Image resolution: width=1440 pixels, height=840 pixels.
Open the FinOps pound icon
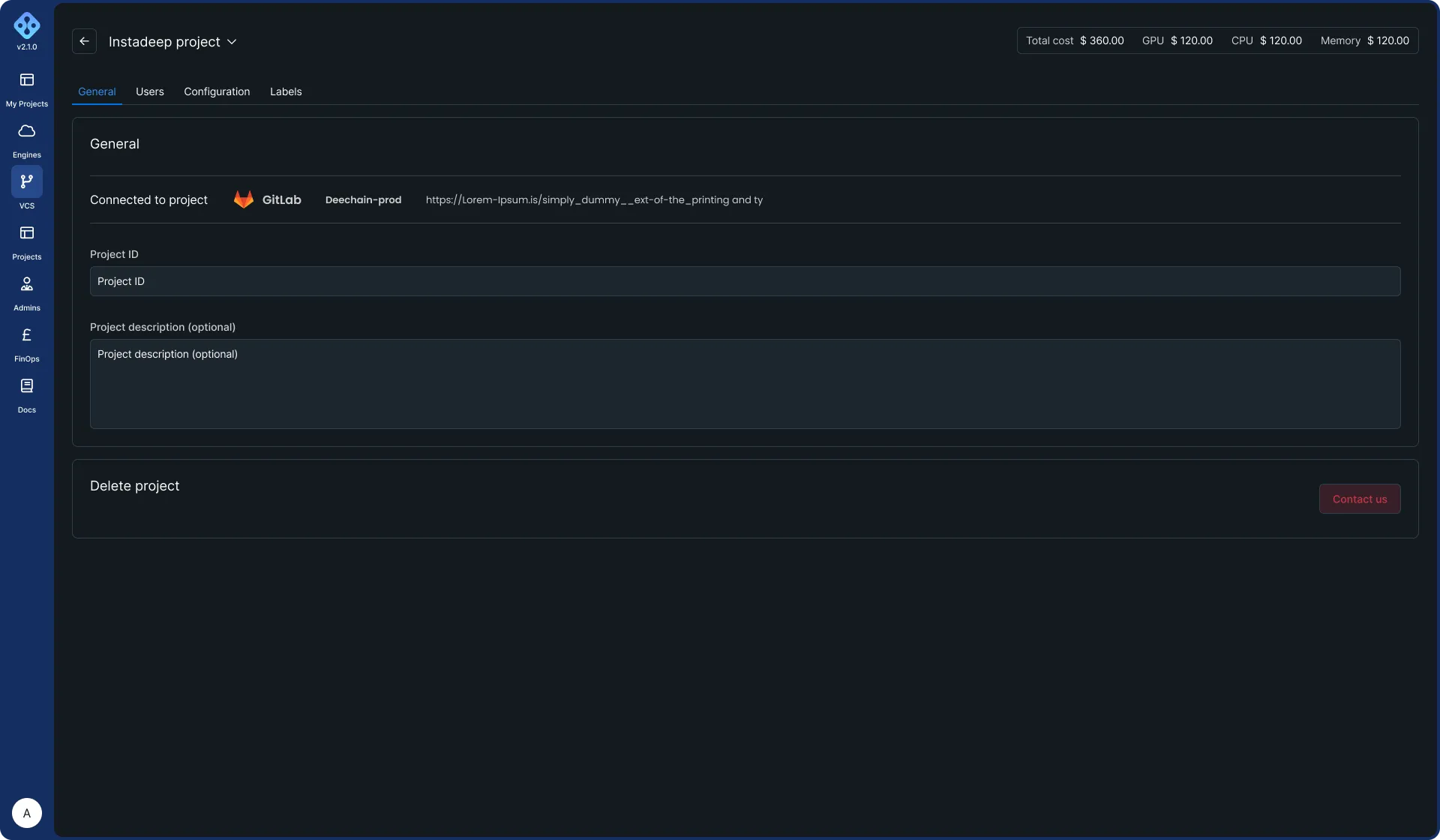pos(27,335)
